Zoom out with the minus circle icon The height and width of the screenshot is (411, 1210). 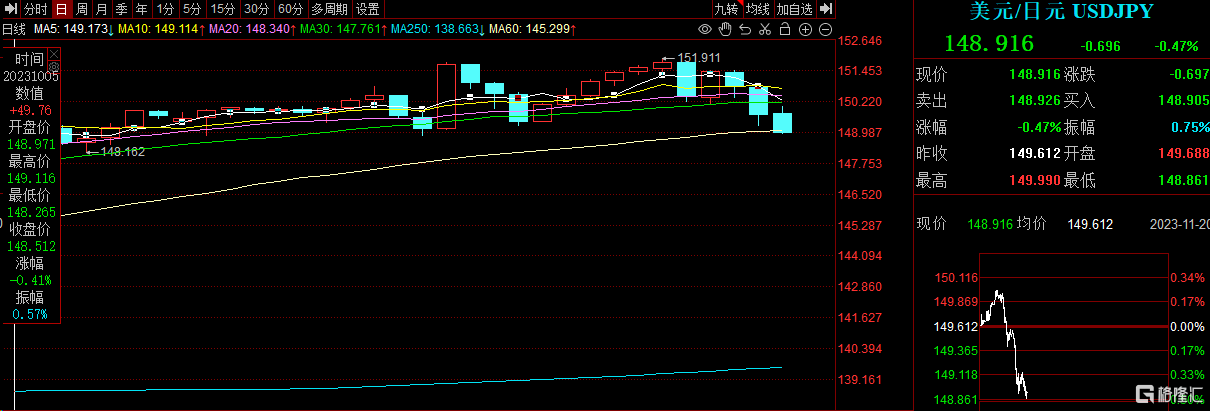pos(825,29)
